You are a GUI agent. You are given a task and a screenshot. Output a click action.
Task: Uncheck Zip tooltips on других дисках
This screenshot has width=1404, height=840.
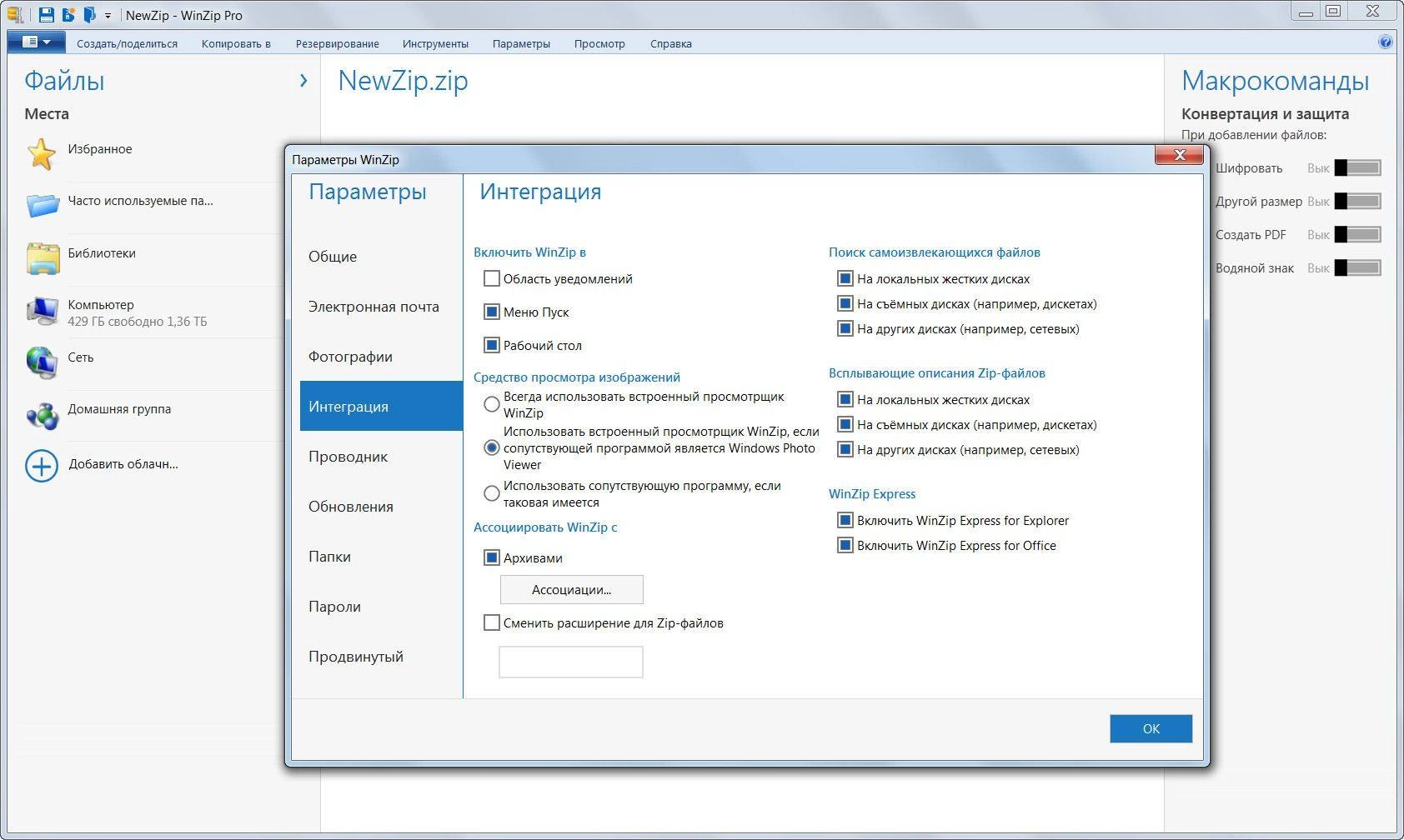(845, 449)
